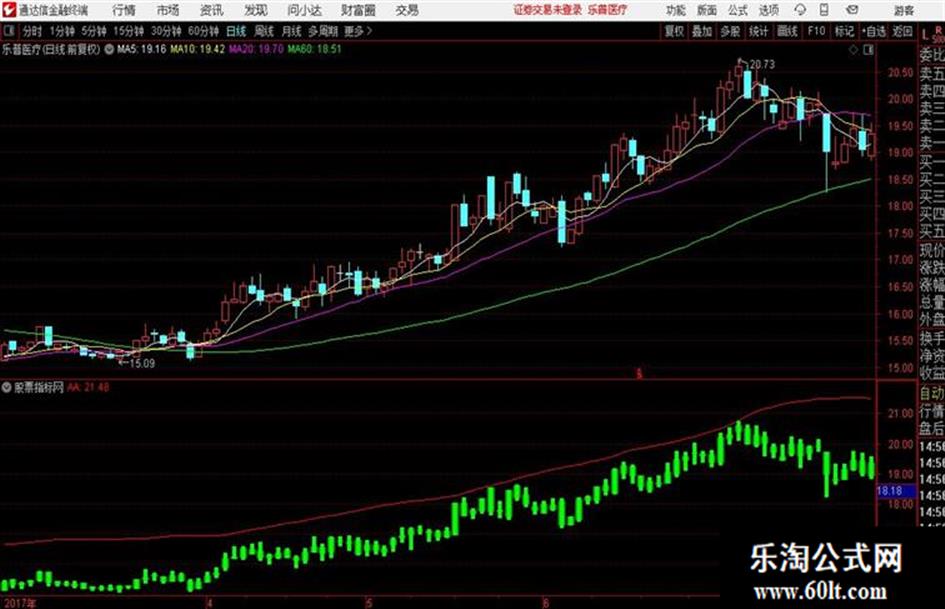Screen dimensions: 945x609
Task: Add stock via •自选 button
Action: 874,31
